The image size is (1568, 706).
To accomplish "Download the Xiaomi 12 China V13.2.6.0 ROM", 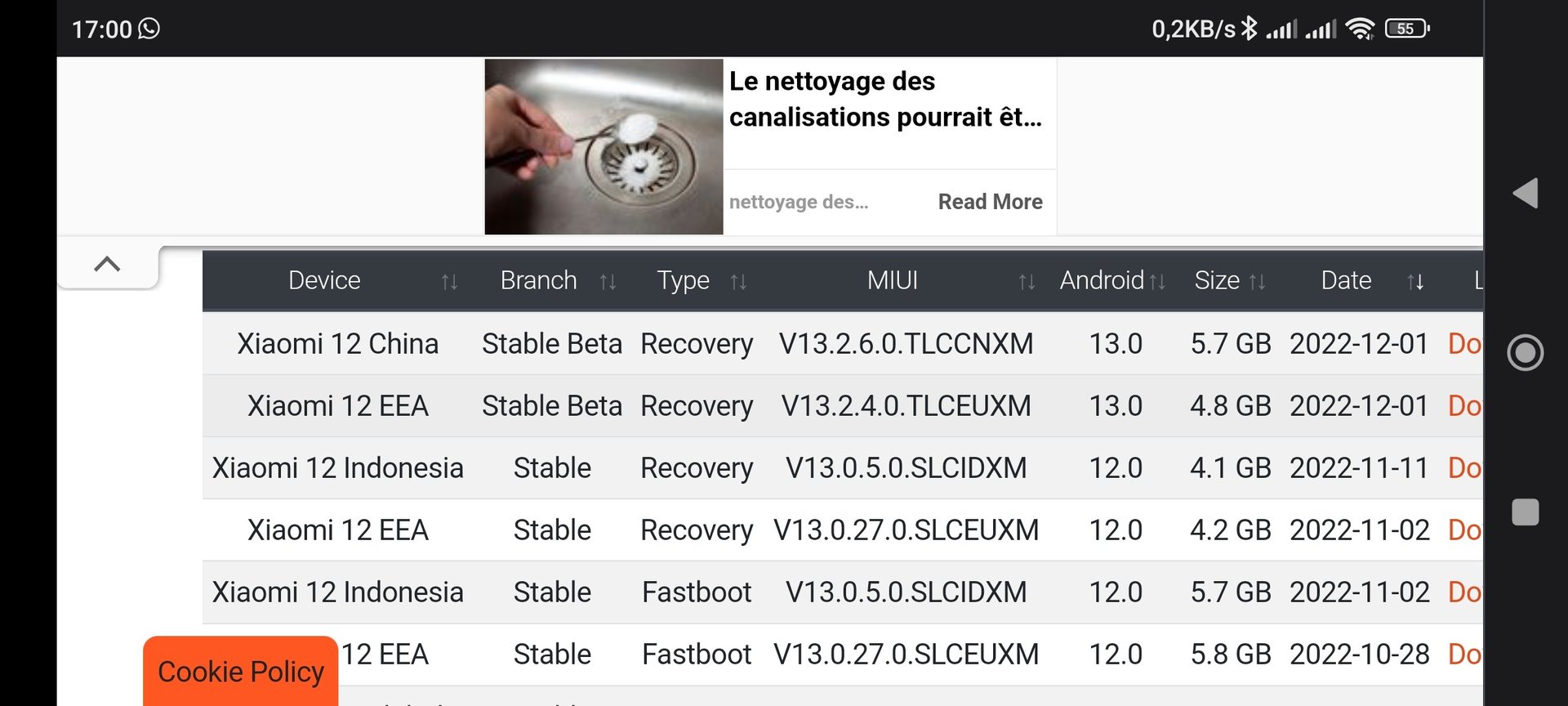I will (x=1464, y=344).
